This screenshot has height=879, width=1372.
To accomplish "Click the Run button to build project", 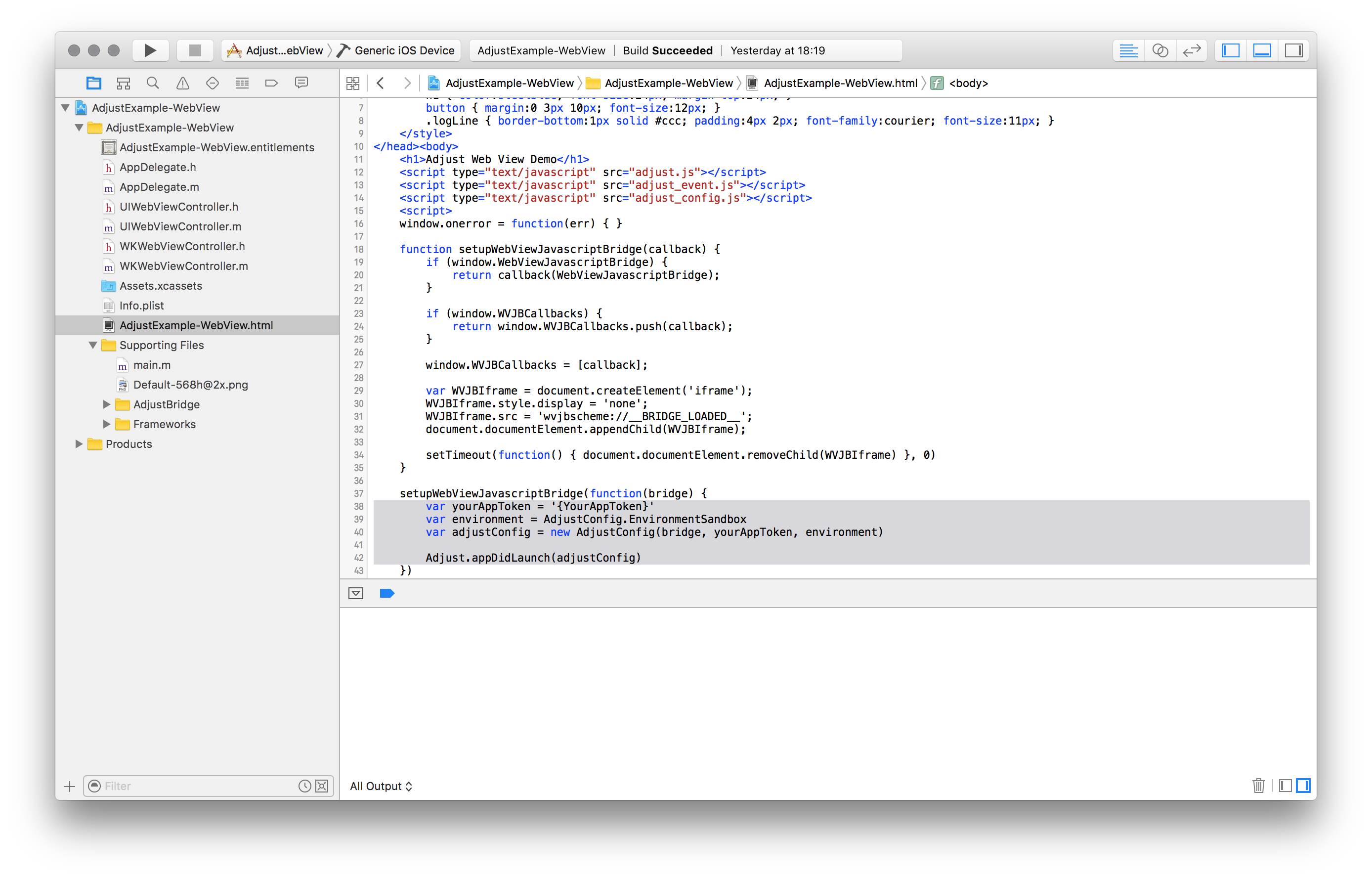I will pyautogui.click(x=149, y=50).
